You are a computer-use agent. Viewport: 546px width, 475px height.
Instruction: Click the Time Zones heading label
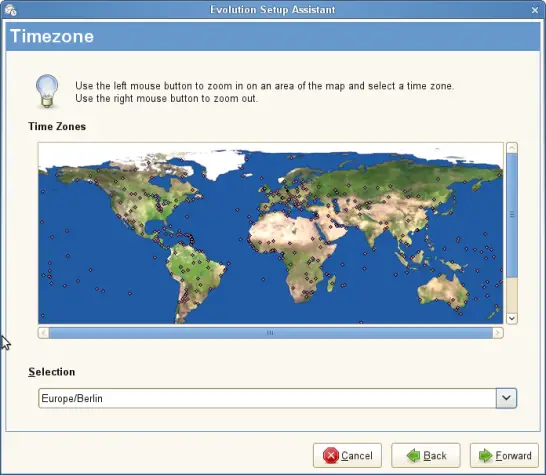pos(57,126)
